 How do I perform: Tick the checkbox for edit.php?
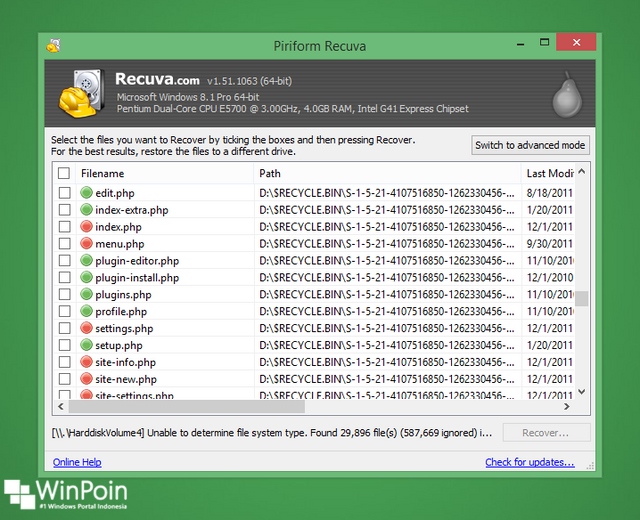coord(64,193)
